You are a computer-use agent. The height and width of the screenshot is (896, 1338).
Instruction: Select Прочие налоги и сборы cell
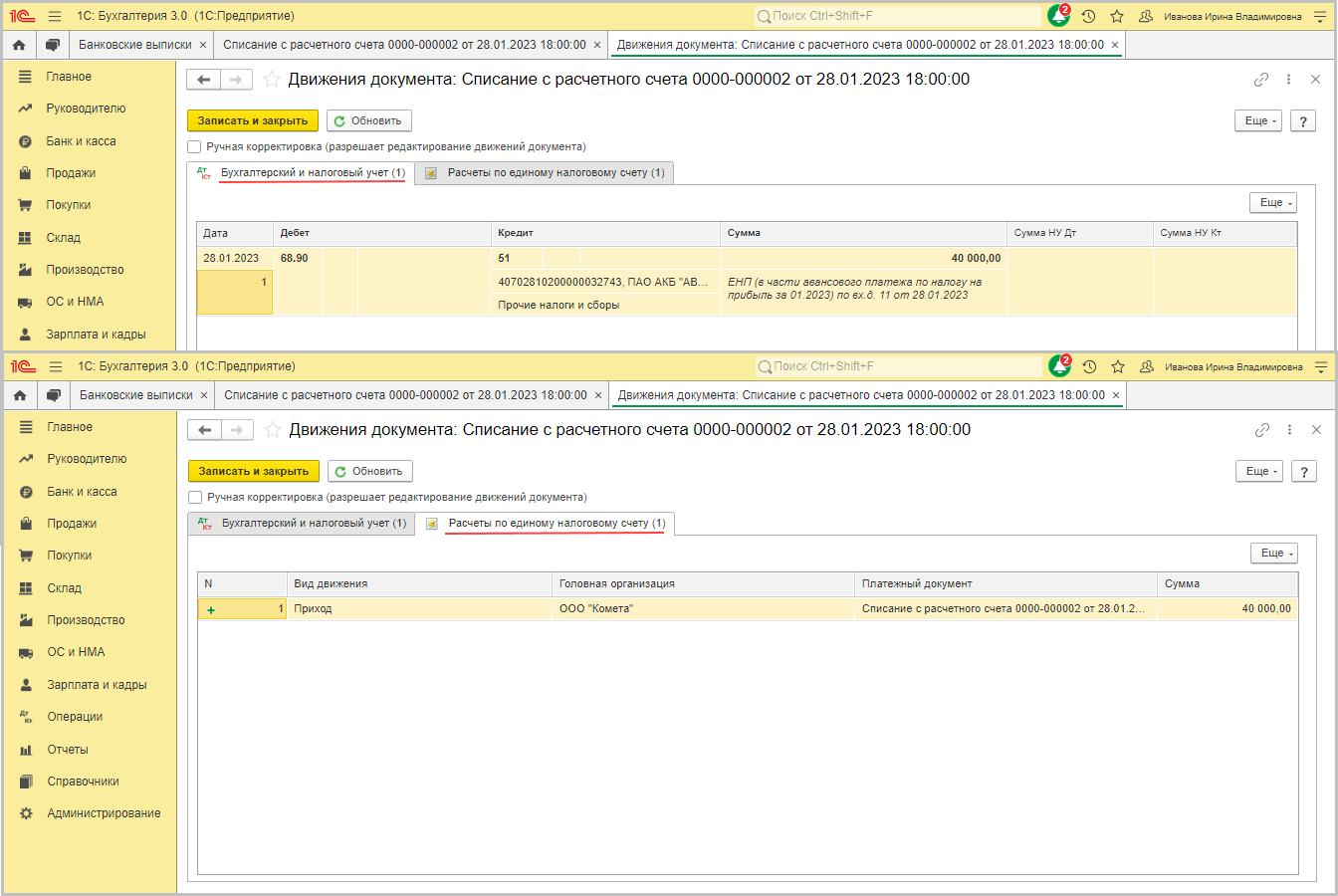point(605,305)
